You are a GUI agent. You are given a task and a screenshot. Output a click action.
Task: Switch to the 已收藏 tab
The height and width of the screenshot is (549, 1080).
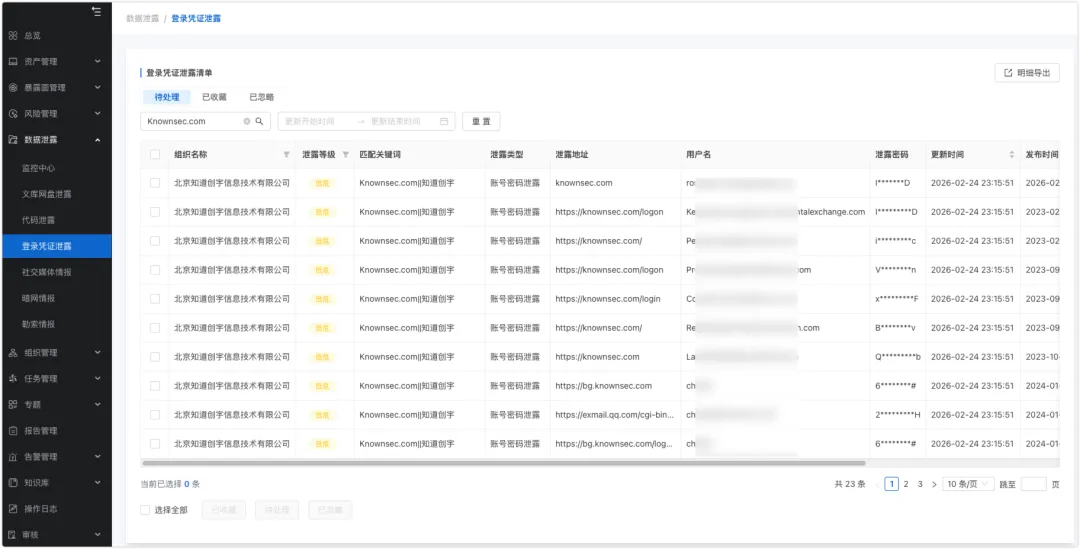(214, 97)
